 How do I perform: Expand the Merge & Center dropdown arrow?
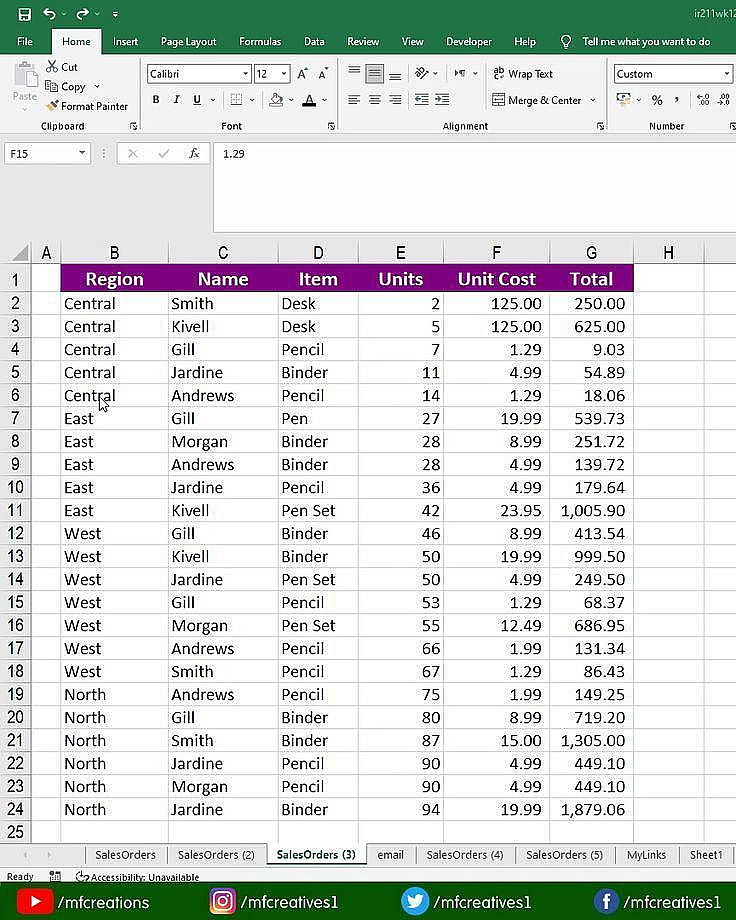(x=593, y=100)
